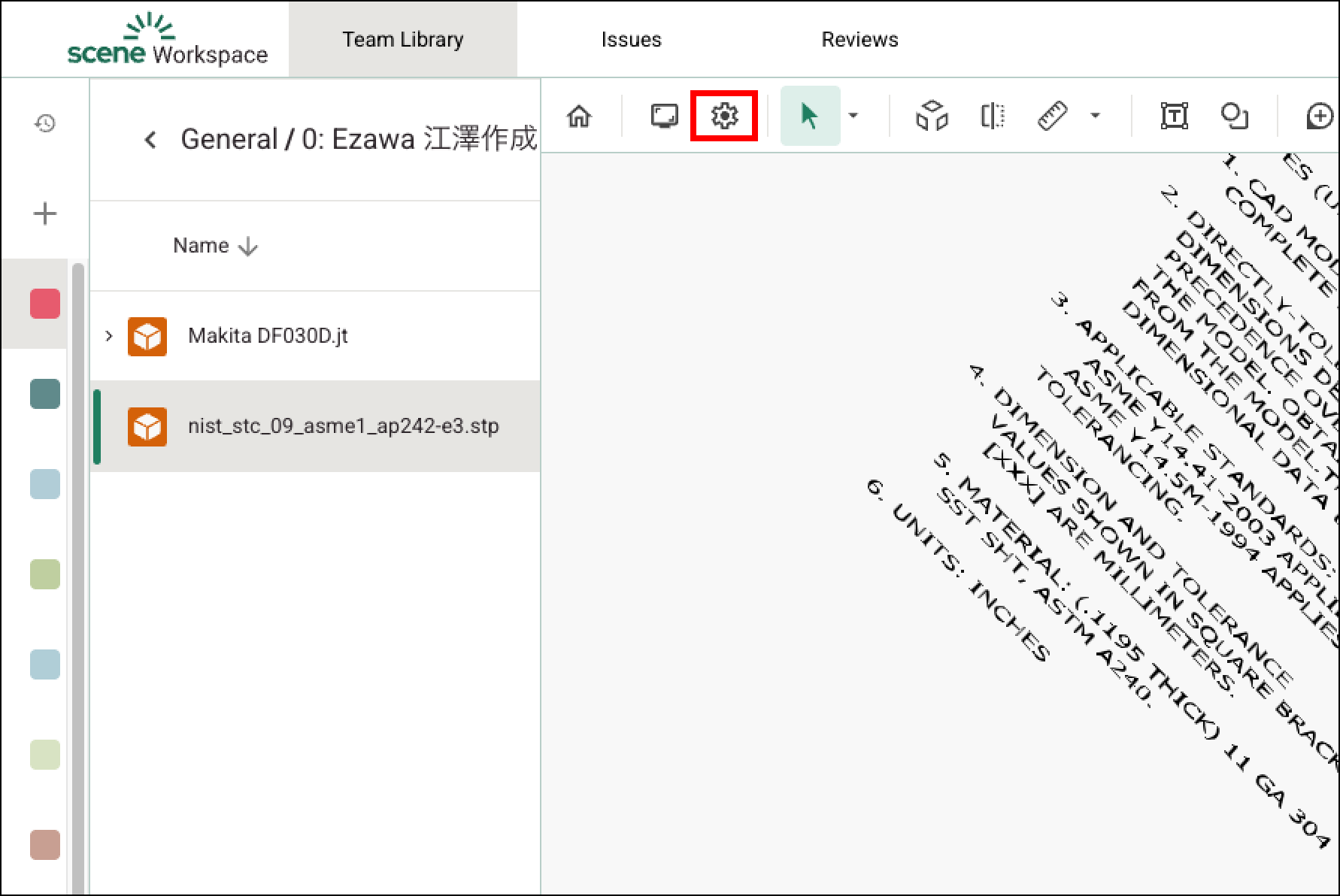The height and width of the screenshot is (896, 1340).
Task: Toggle the section cut plane tool
Action: (x=993, y=117)
